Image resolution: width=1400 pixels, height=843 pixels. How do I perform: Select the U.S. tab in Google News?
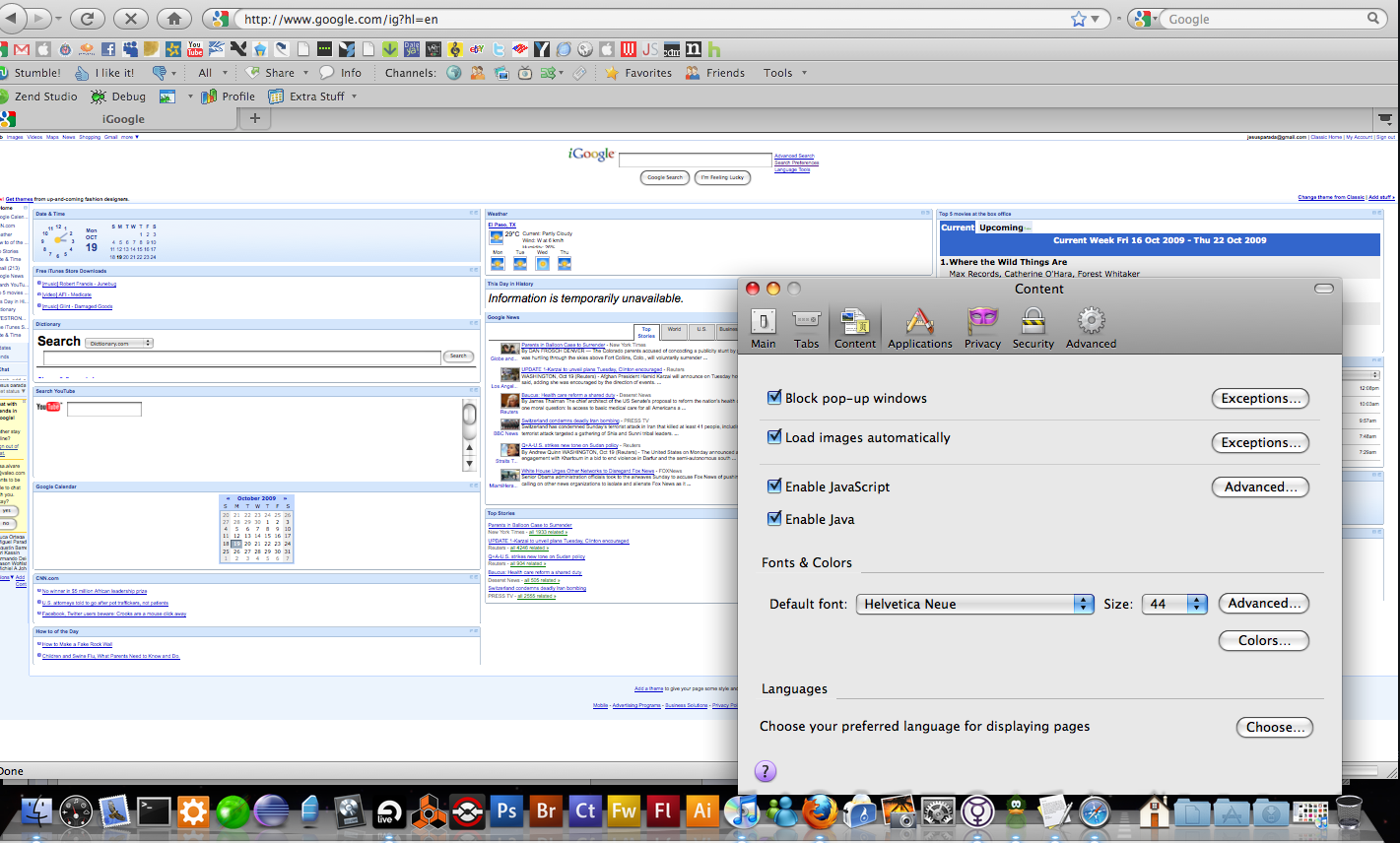[x=701, y=330]
